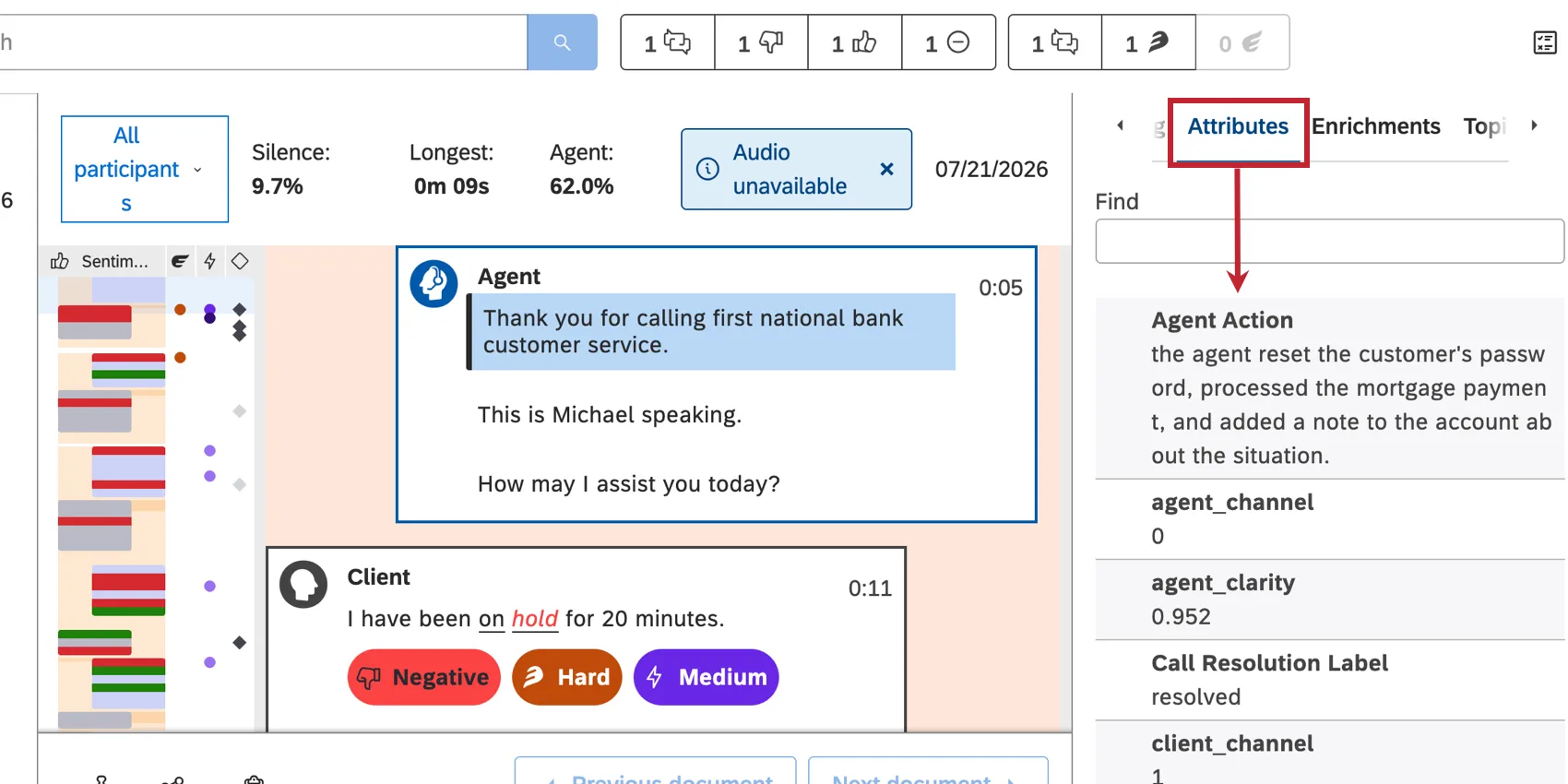The height and width of the screenshot is (784, 1568).
Task: Dismiss the Audio unavailable notice
Action: 886,169
